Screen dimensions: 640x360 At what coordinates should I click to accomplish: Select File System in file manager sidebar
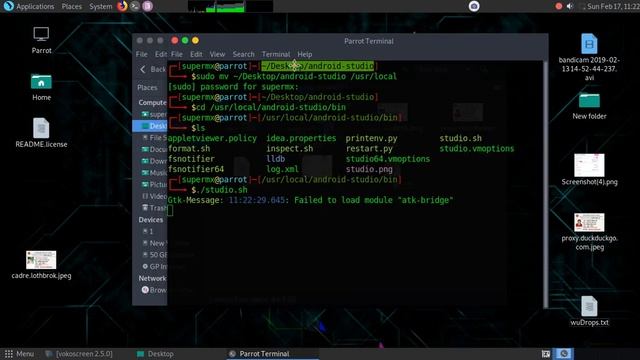coord(151,138)
